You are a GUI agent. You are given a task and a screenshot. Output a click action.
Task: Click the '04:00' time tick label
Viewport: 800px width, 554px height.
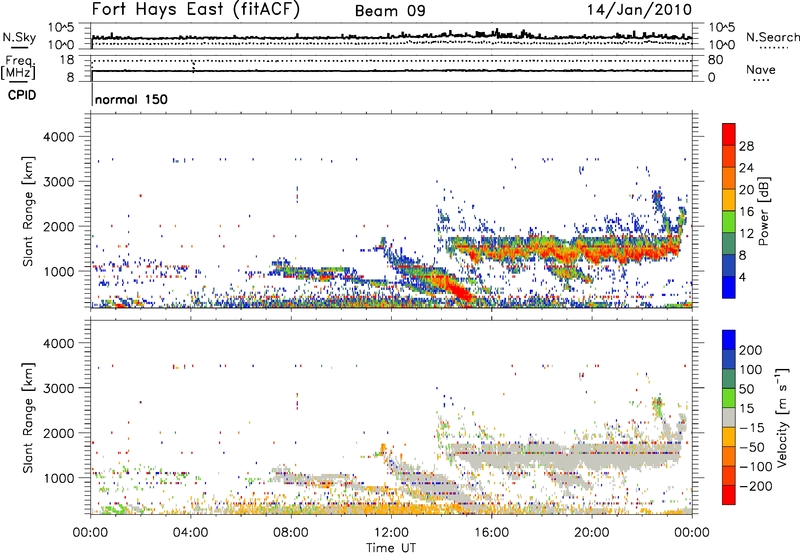point(191,533)
